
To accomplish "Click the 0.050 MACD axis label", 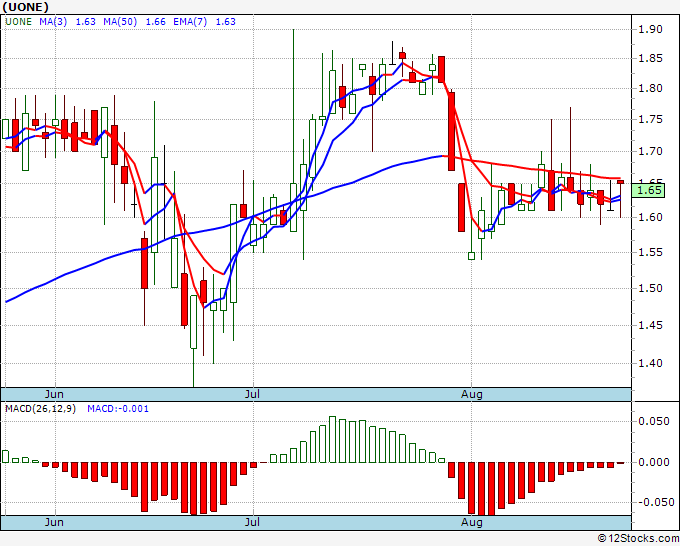I will pos(654,421).
